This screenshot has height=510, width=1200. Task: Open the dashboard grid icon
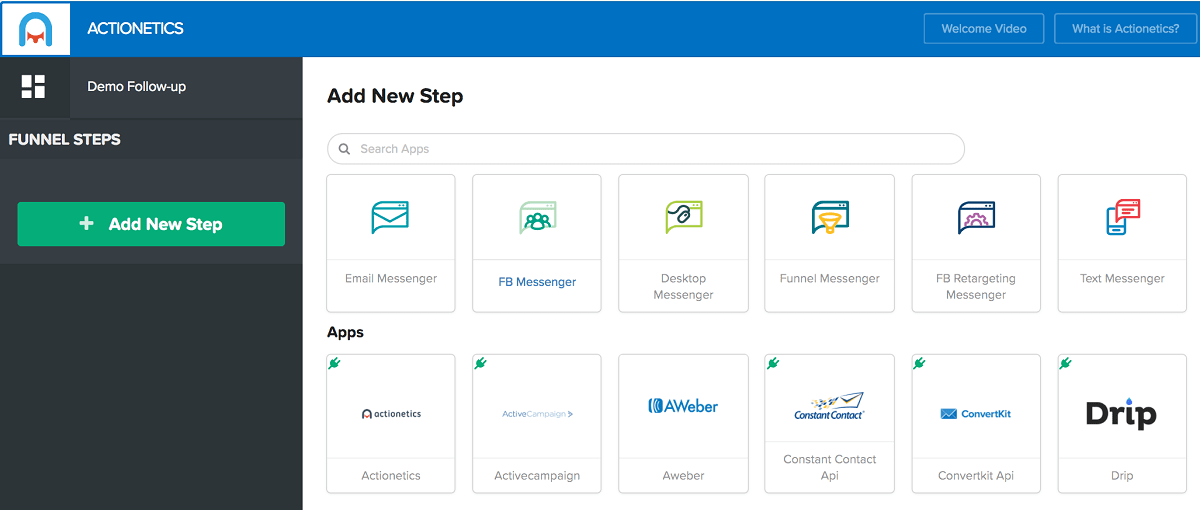34,86
